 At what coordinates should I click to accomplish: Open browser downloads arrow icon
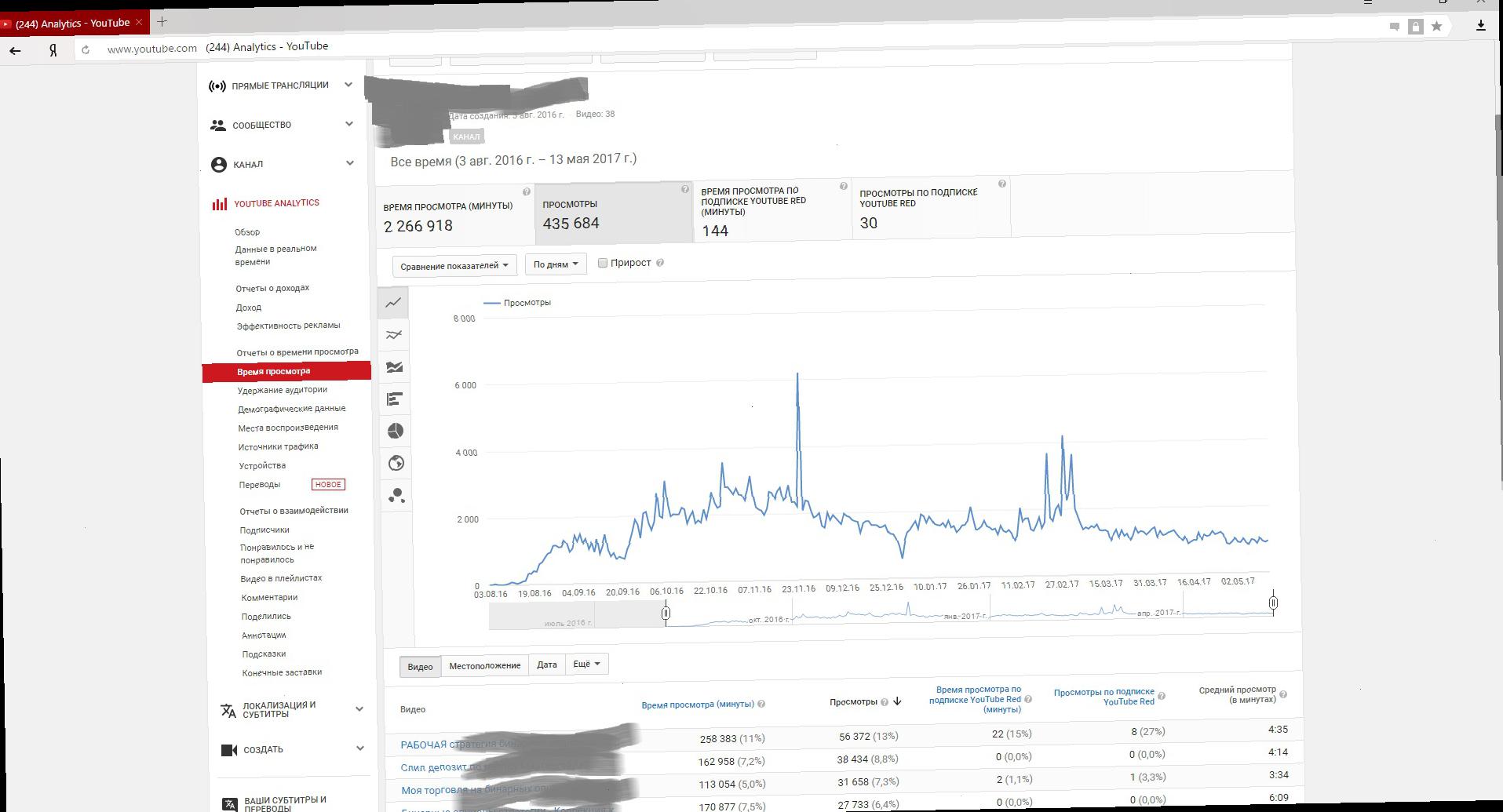point(1481,25)
